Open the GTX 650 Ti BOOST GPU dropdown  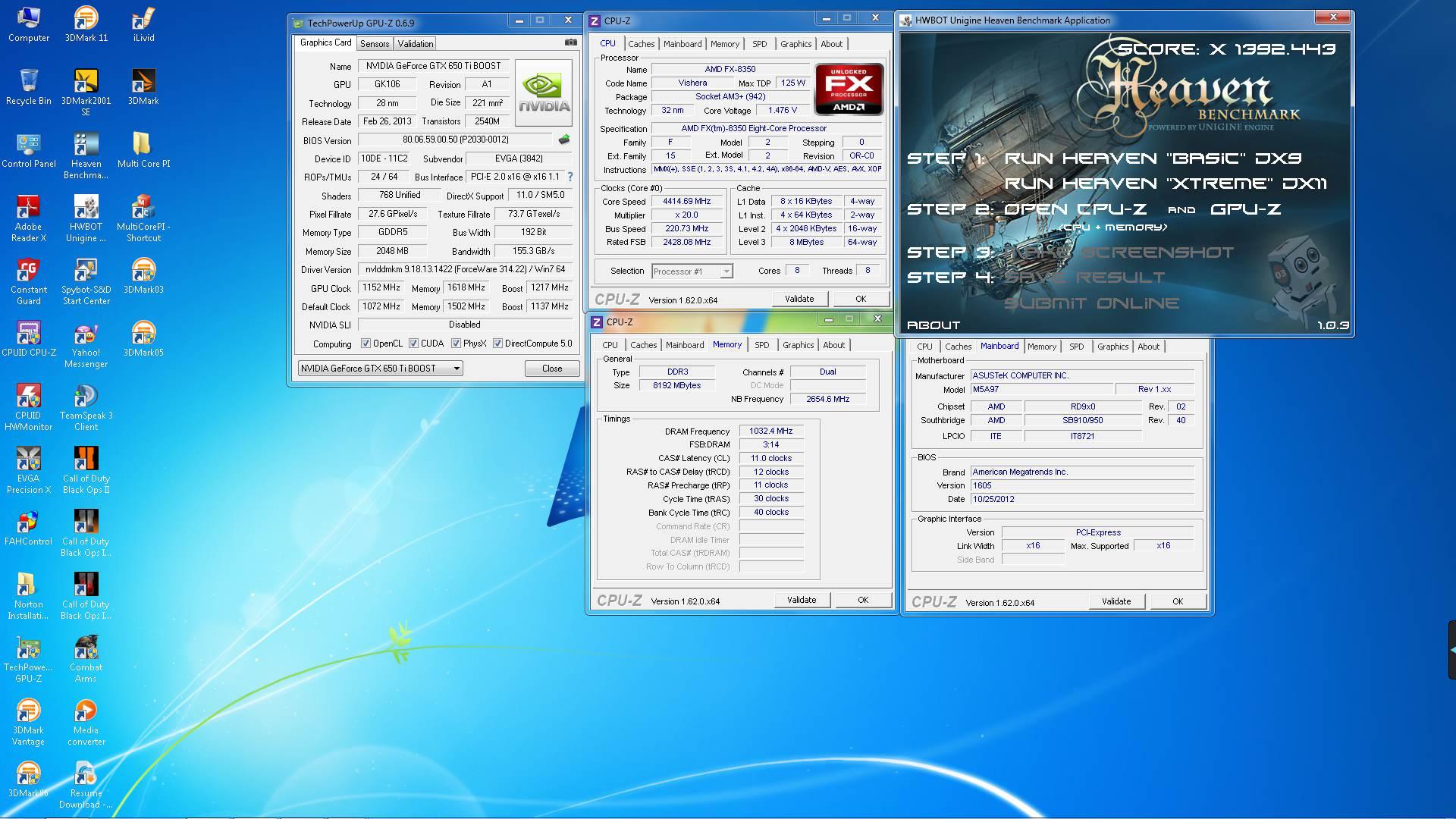tap(380, 369)
